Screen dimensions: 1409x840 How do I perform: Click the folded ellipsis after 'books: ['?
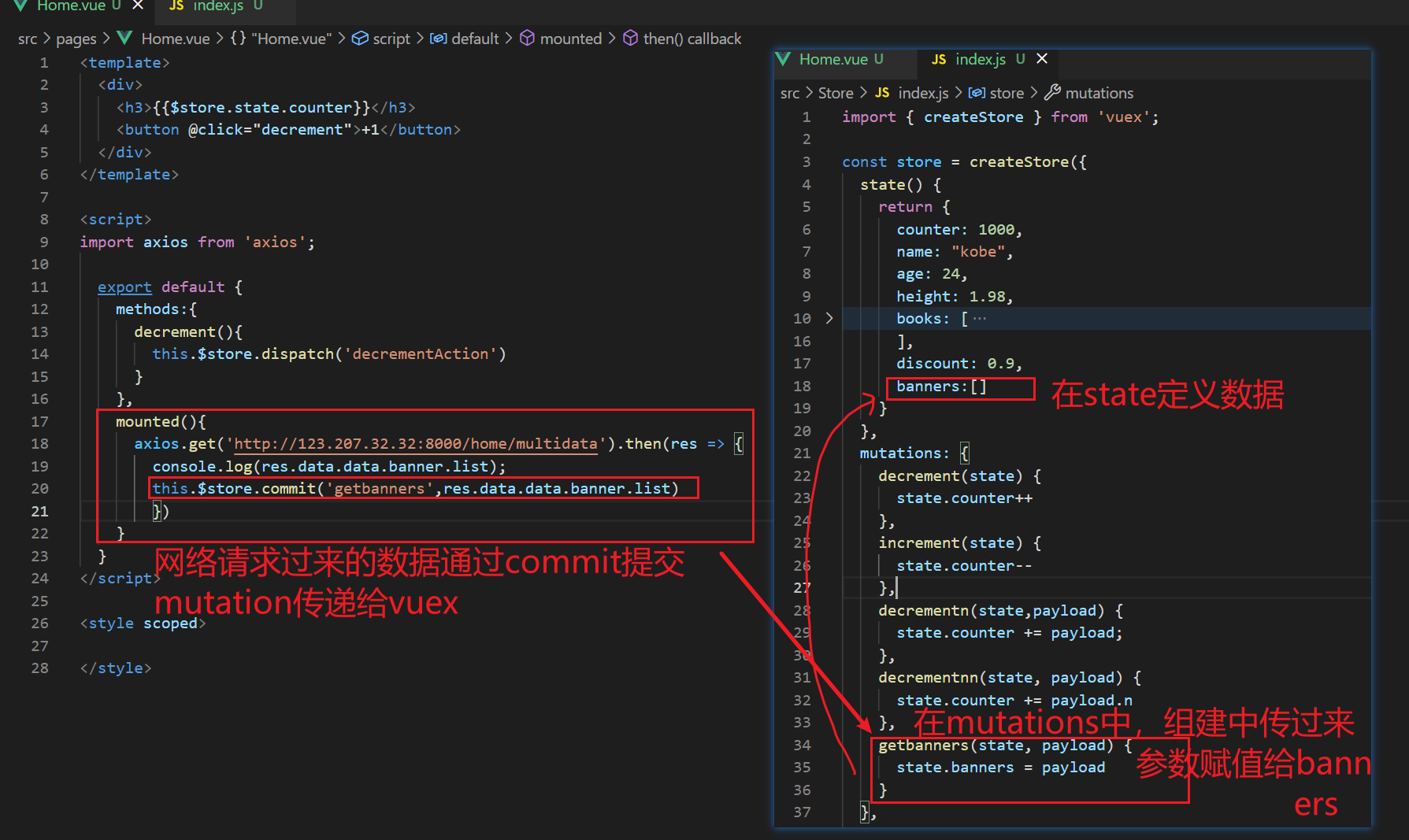[x=980, y=318]
